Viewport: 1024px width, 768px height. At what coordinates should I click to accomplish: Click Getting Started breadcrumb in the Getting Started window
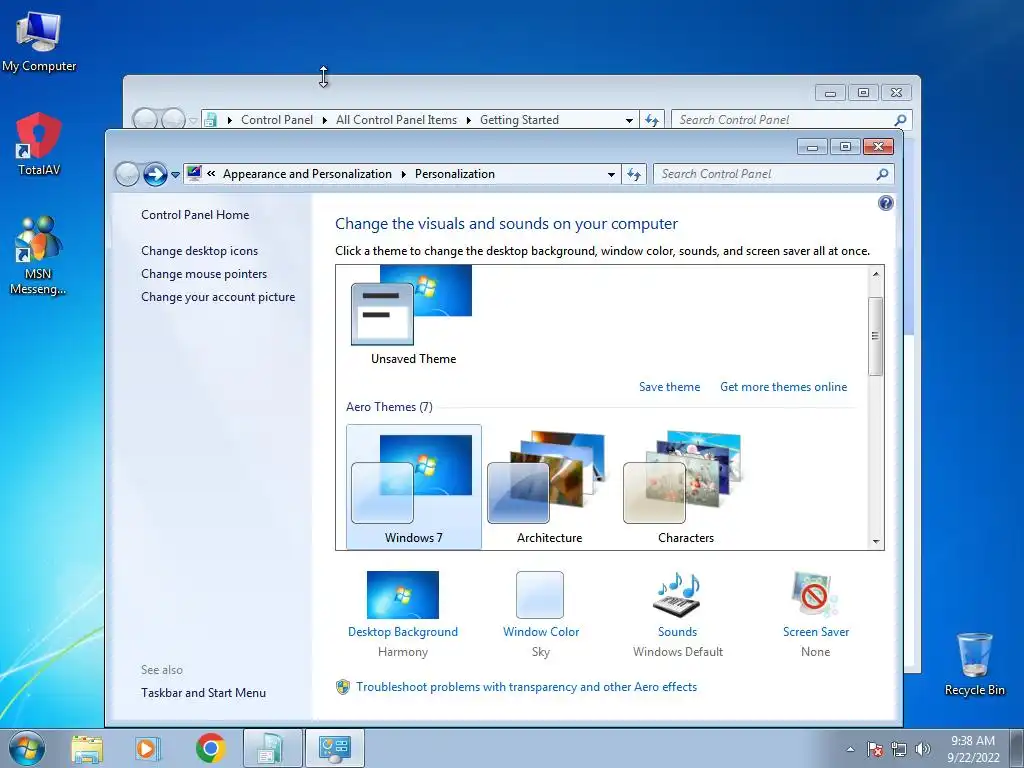click(x=519, y=120)
